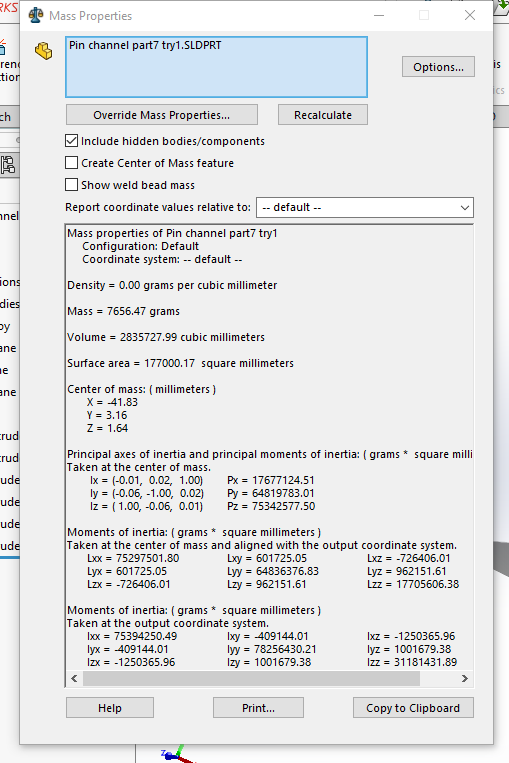Copy mass properties to clipboard
The image size is (509, 763).
point(413,708)
